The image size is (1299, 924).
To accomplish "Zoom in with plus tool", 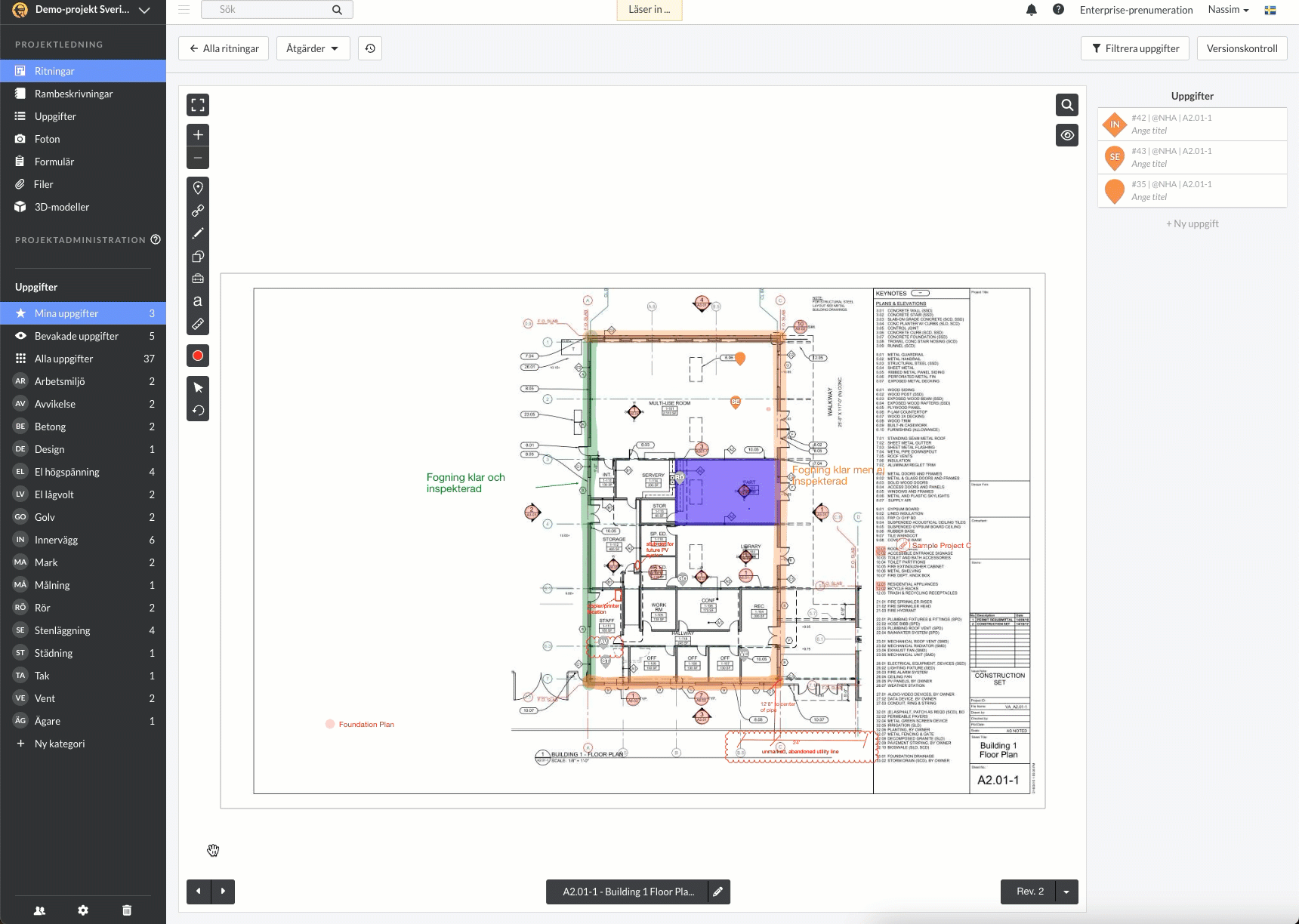I will (x=198, y=135).
